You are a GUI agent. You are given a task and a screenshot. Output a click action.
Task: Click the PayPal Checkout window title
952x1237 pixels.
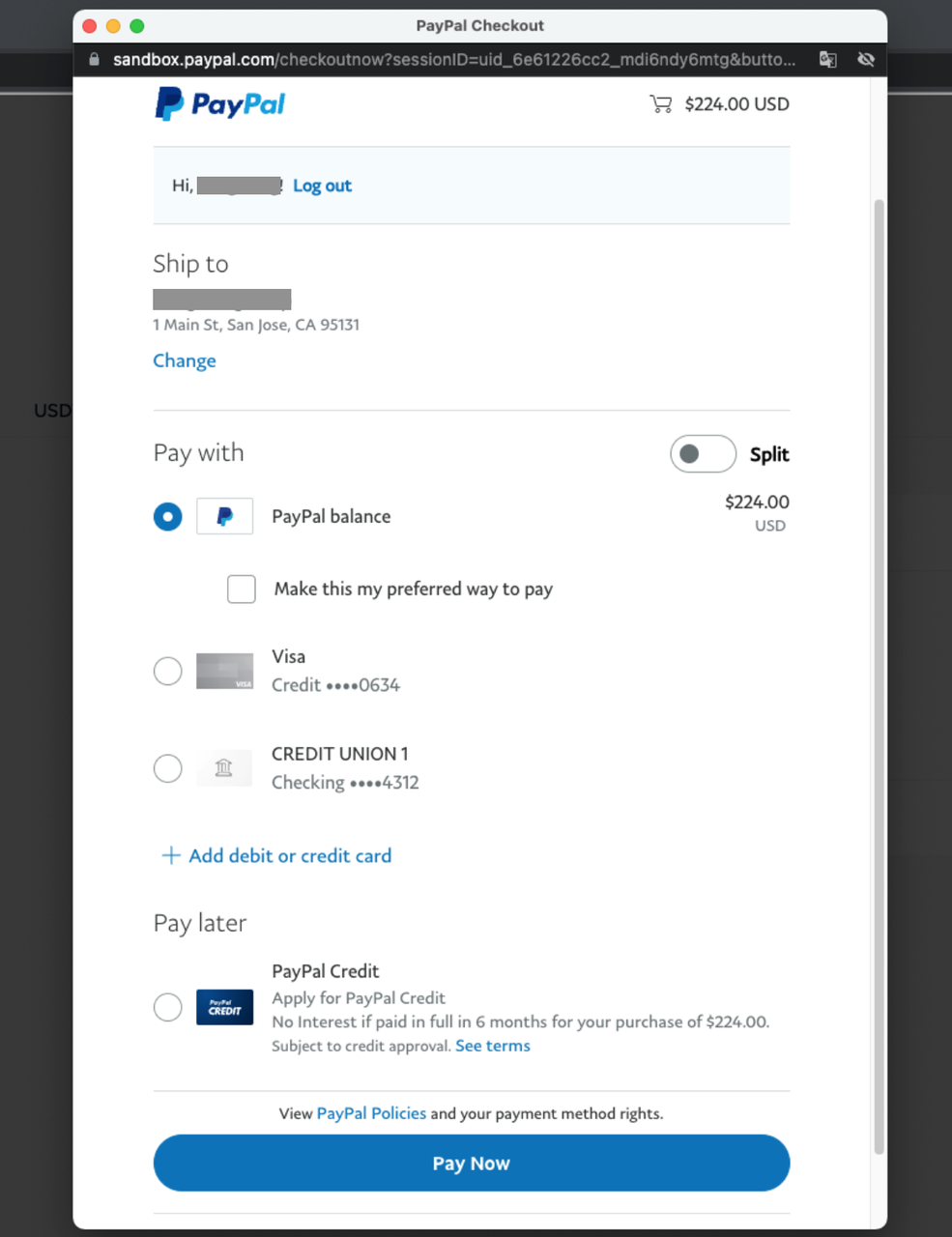pos(480,25)
